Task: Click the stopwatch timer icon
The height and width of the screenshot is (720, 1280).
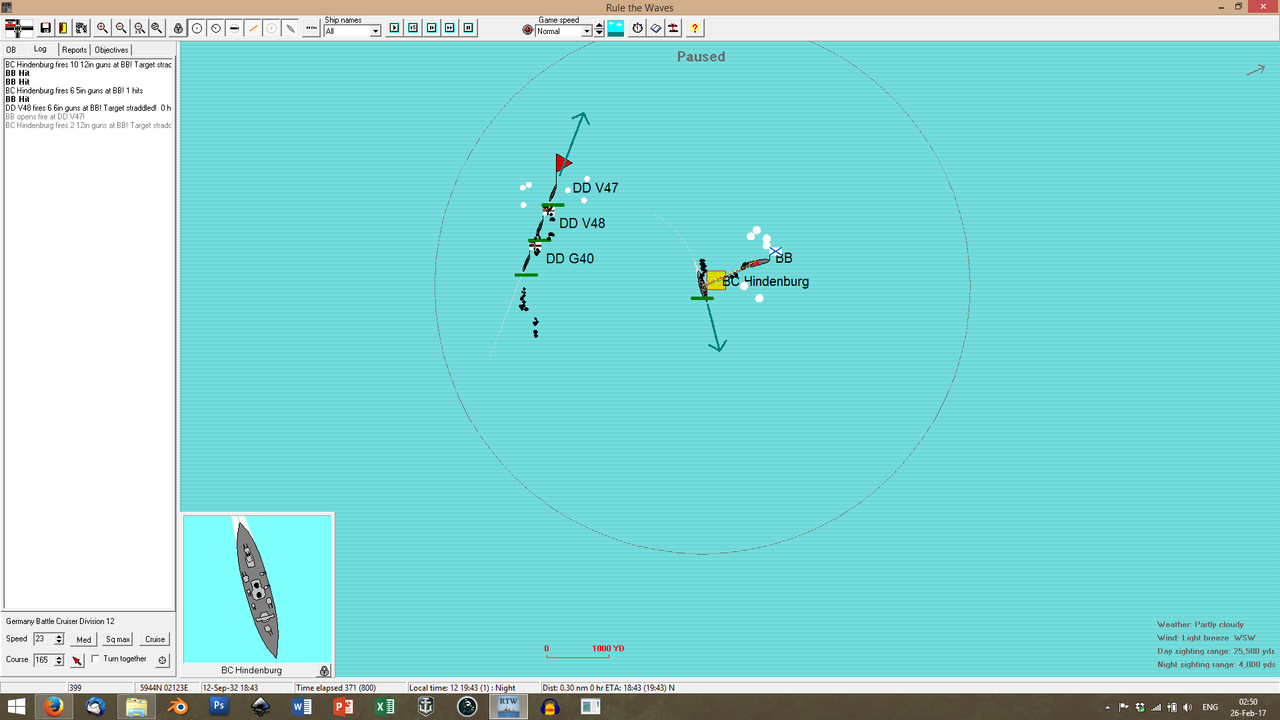Action: click(x=636, y=28)
